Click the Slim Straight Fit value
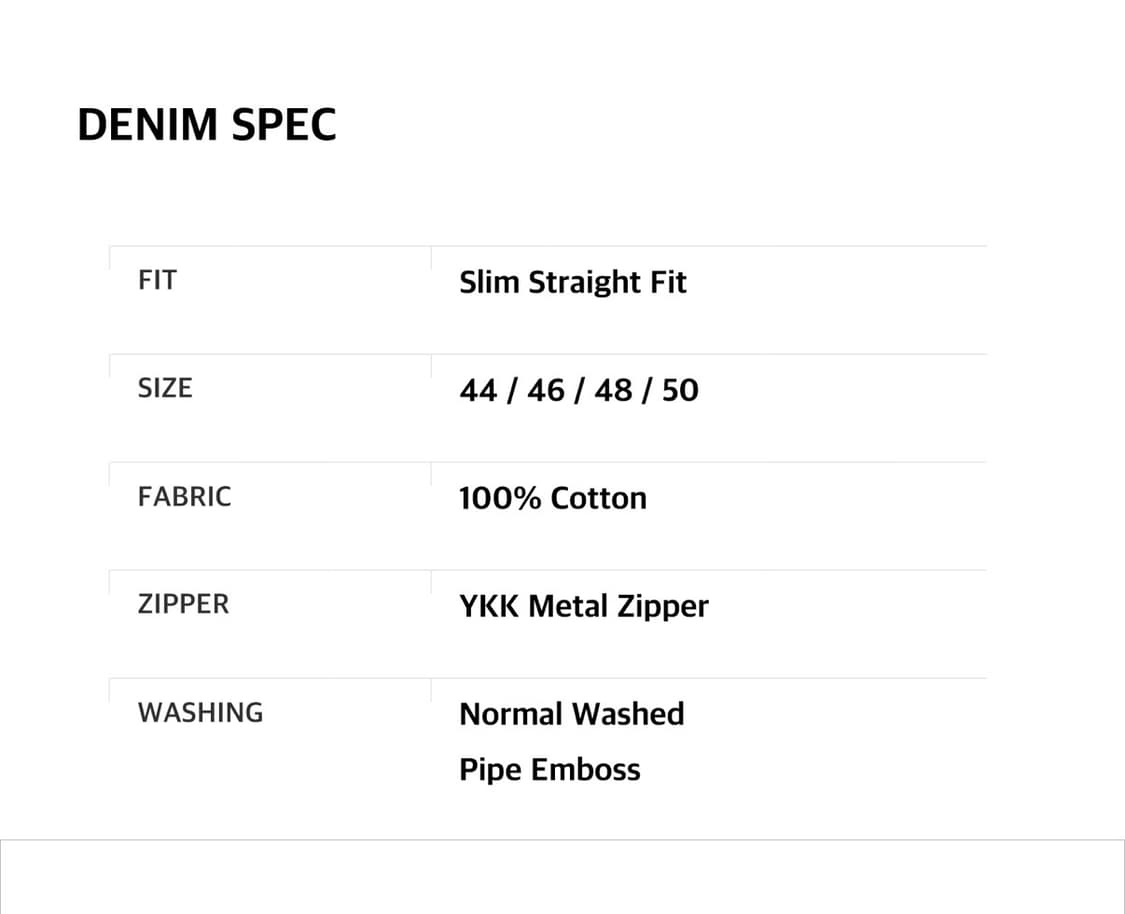Screen dimensions: 1125x914 [x=572, y=282]
